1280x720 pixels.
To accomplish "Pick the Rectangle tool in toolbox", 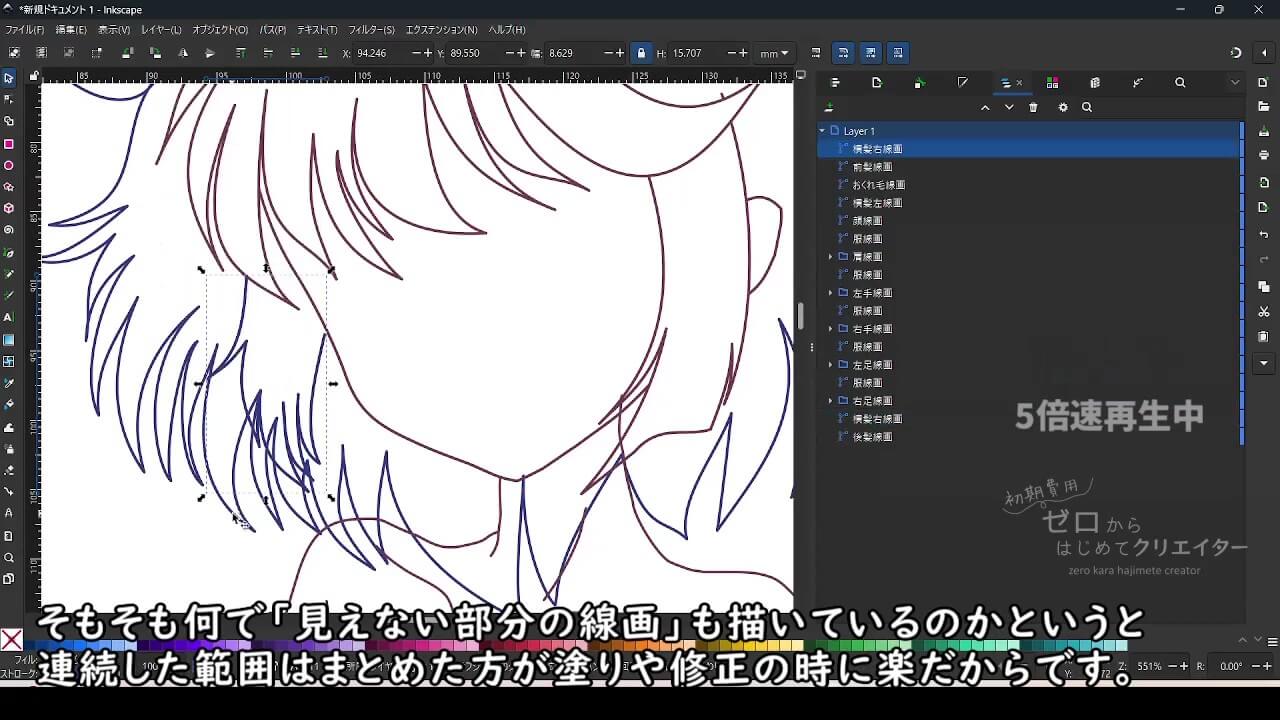I will click(9, 143).
